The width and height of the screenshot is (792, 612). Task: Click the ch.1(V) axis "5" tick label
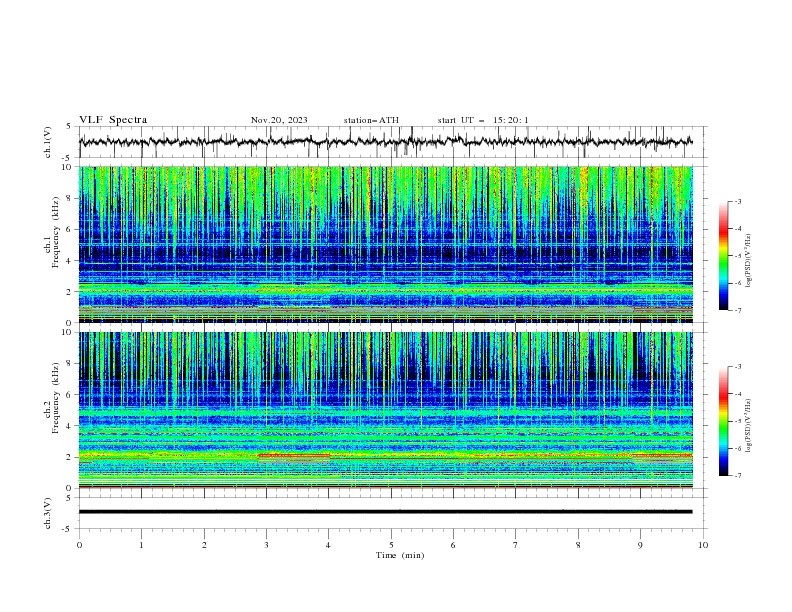[69, 127]
